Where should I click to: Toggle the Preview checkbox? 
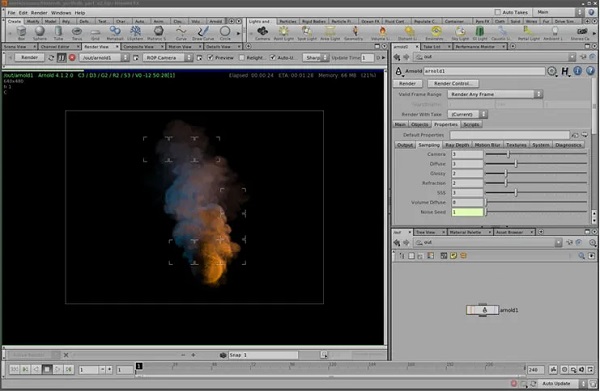(x=210, y=57)
